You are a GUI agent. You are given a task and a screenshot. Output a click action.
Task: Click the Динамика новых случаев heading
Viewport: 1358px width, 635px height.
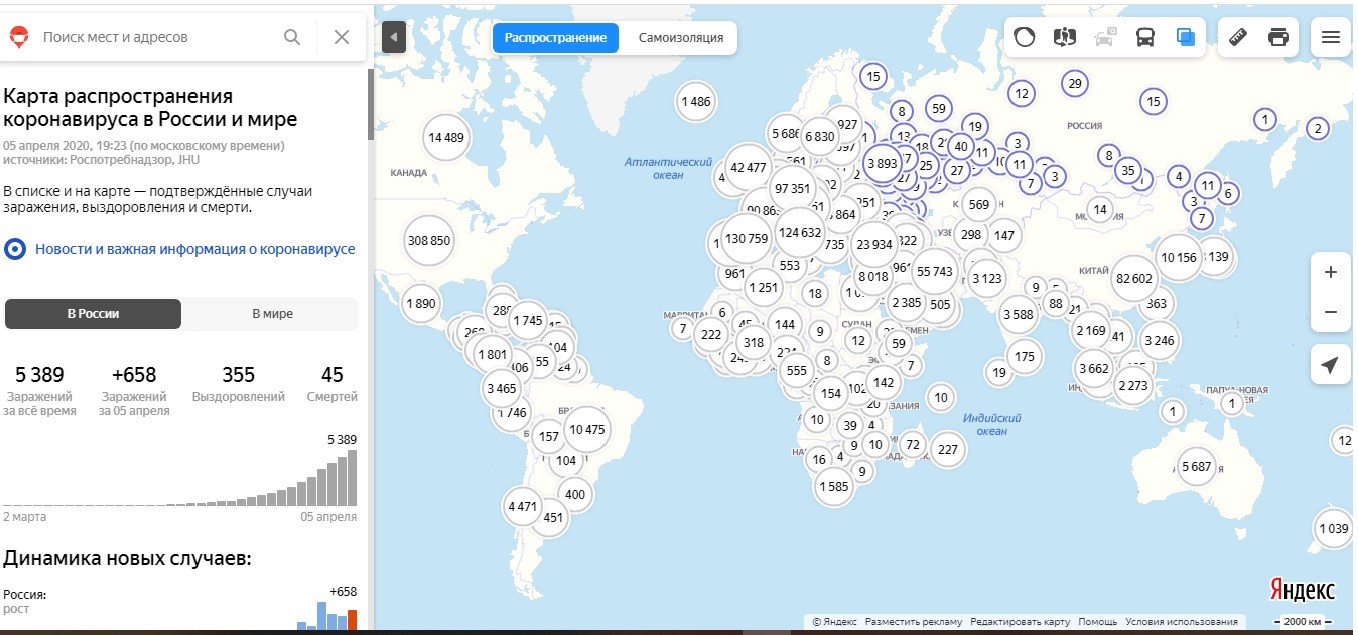[127, 558]
